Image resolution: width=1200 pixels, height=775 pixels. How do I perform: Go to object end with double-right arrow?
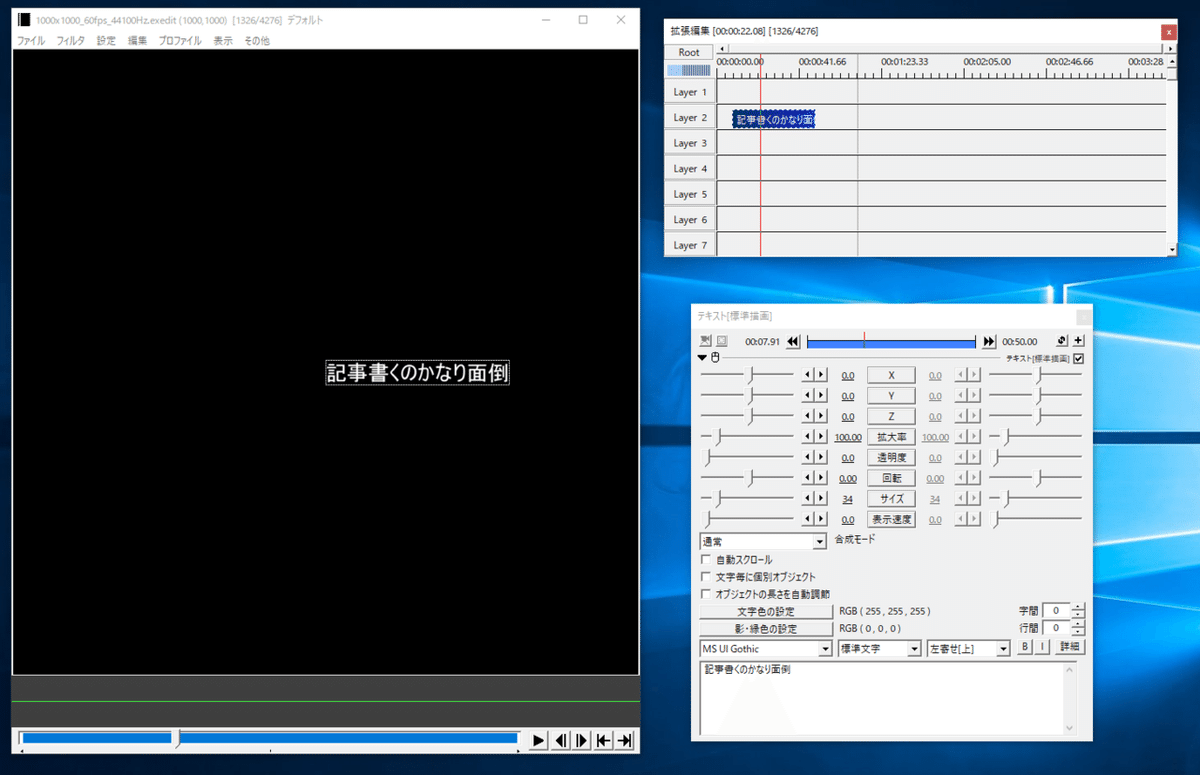989,342
